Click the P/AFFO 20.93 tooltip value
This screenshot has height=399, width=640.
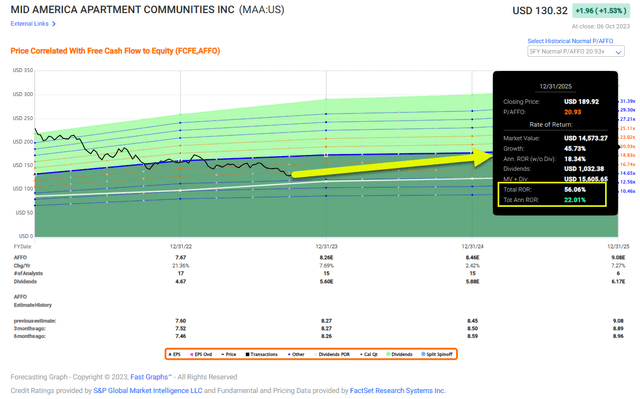coord(572,112)
